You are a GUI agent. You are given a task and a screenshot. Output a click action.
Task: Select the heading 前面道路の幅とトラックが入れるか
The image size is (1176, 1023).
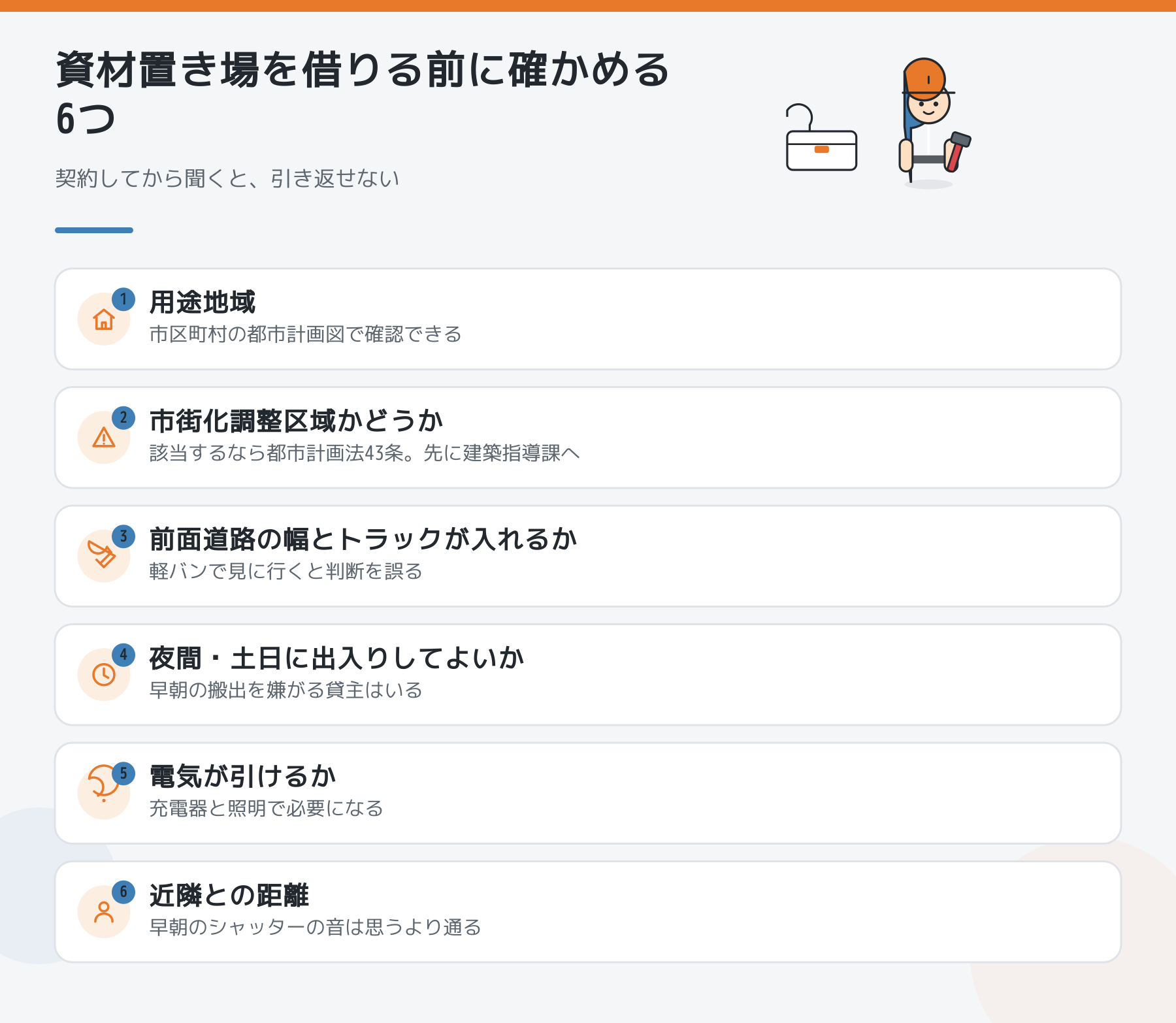coord(363,540)
